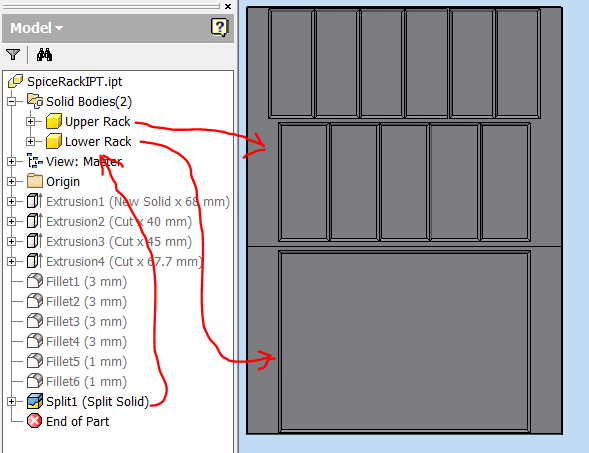589x453 pixels.
Task: Select Extrusion2 (Cut x 40 mm) label
Action: coord(119,222)
